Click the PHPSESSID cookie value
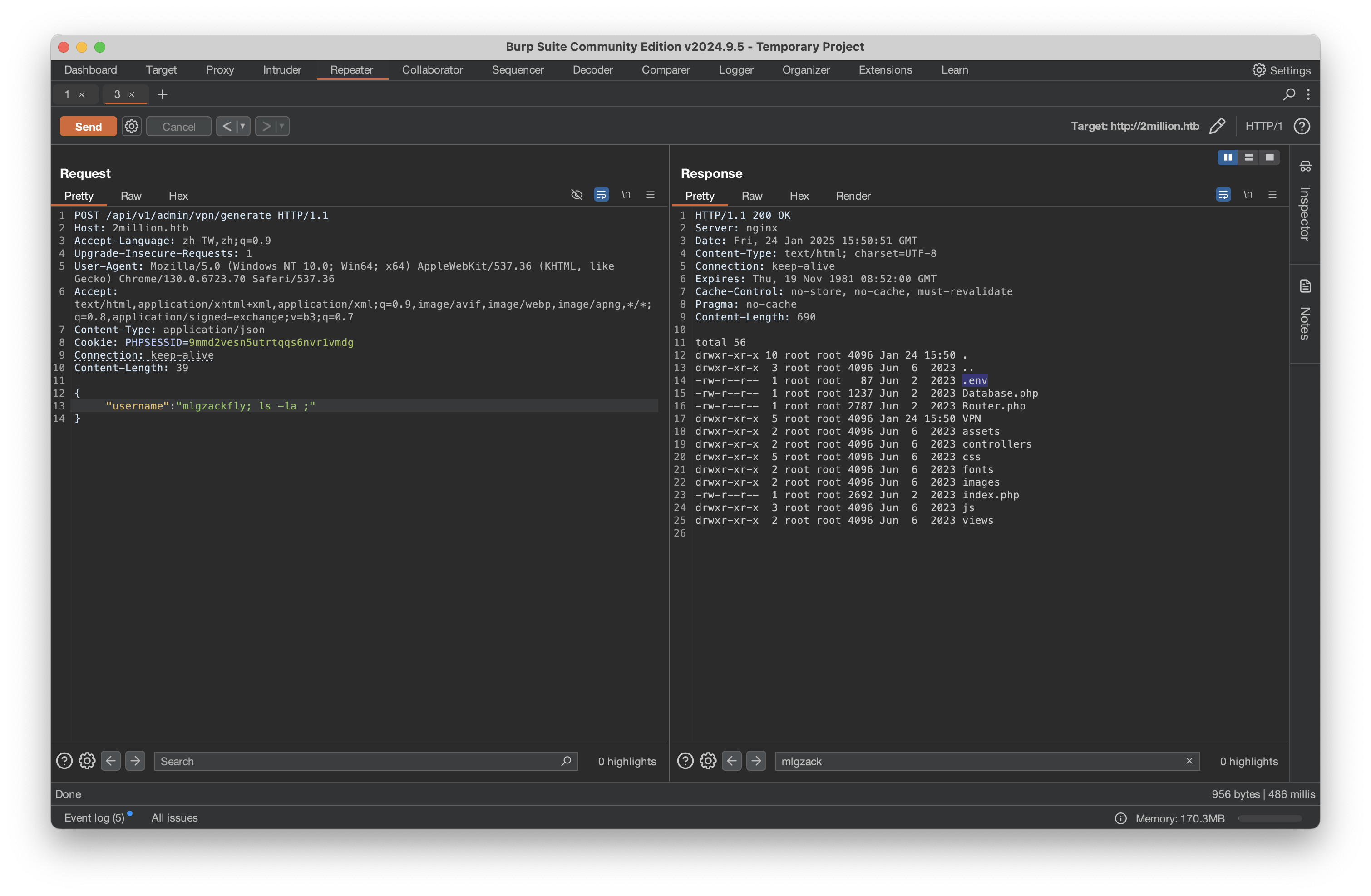This screenshot has width=1371, height=896. pos(271,343)
